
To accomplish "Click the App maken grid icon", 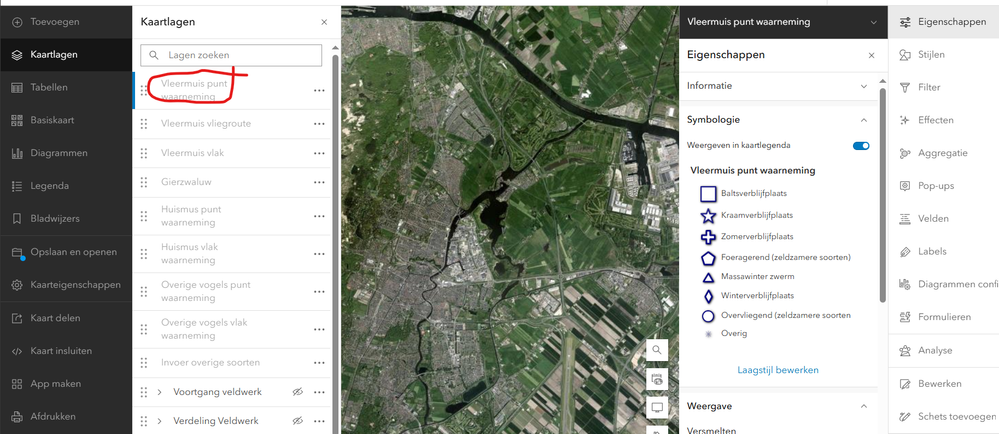I will 18,384.
